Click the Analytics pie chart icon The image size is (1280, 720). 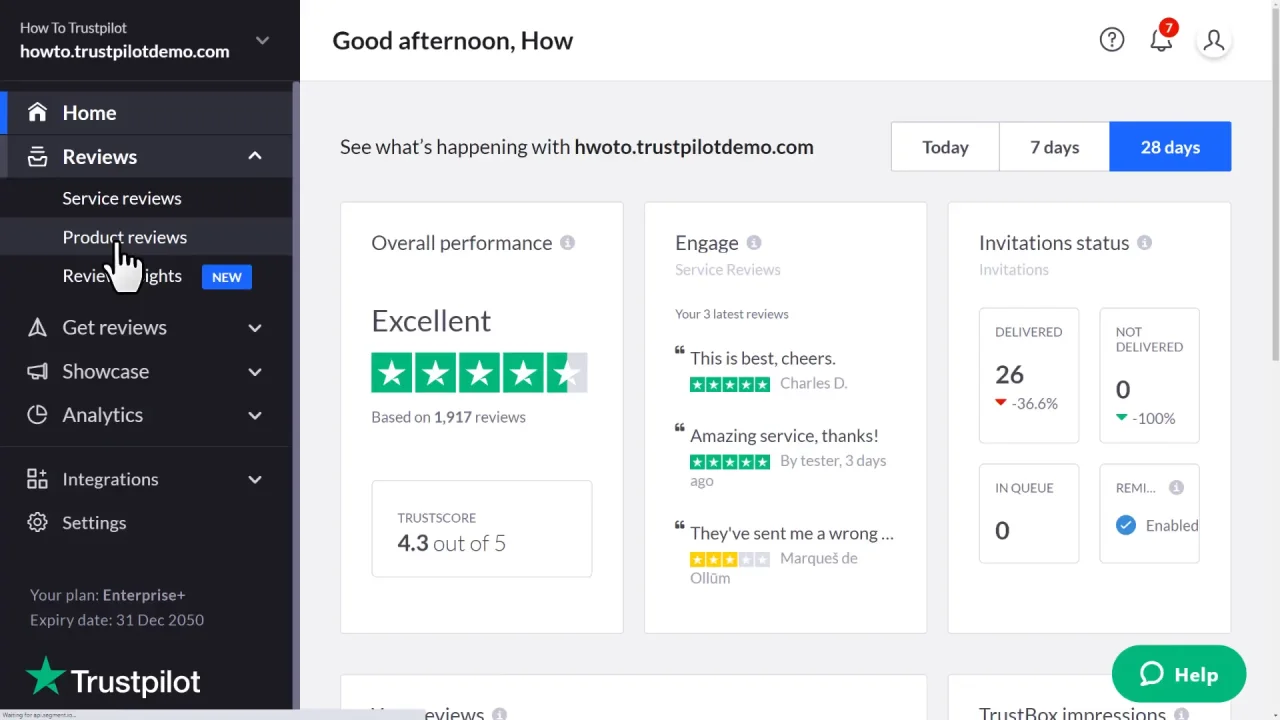coord(37,415)
